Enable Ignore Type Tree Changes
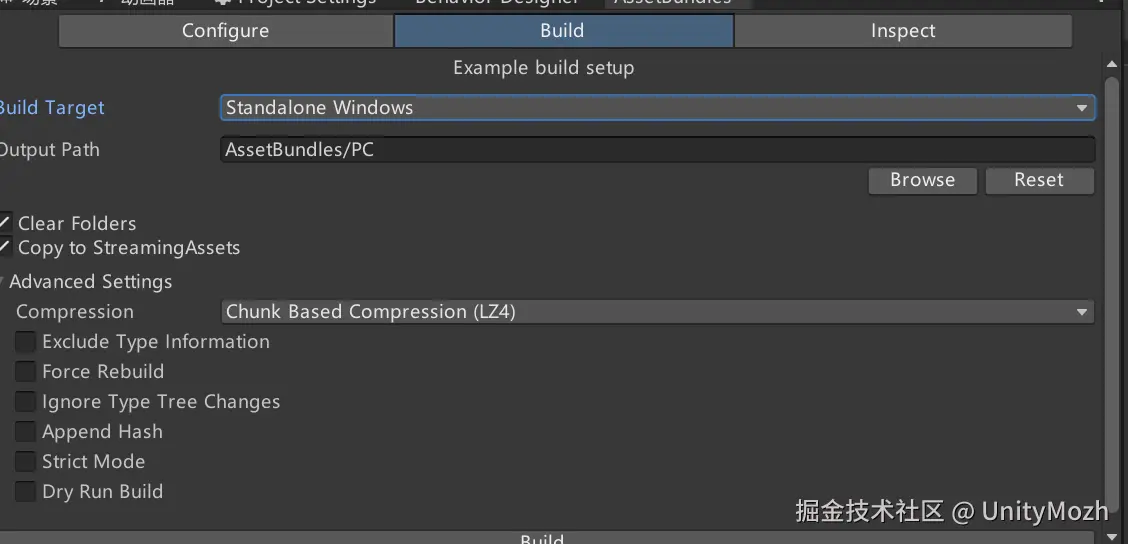The height and width of the screenshot is (544, 1128). click(x=25, y=402)
